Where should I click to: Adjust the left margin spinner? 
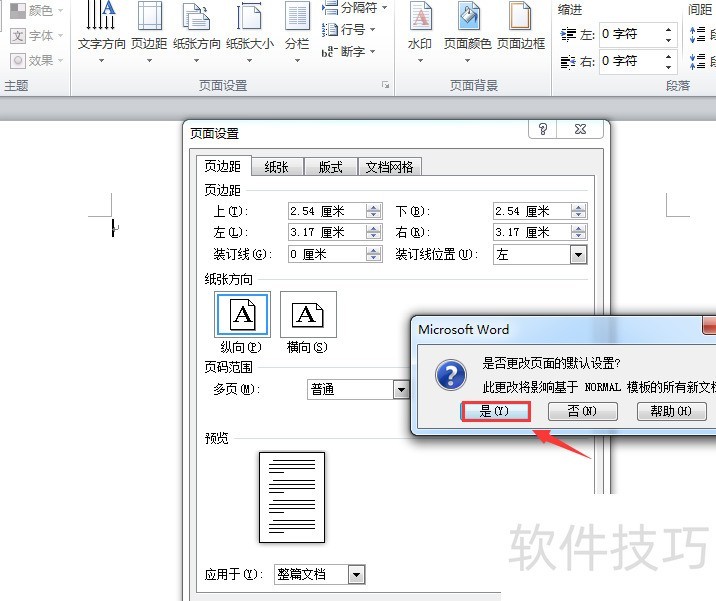(x=374, y=232)
